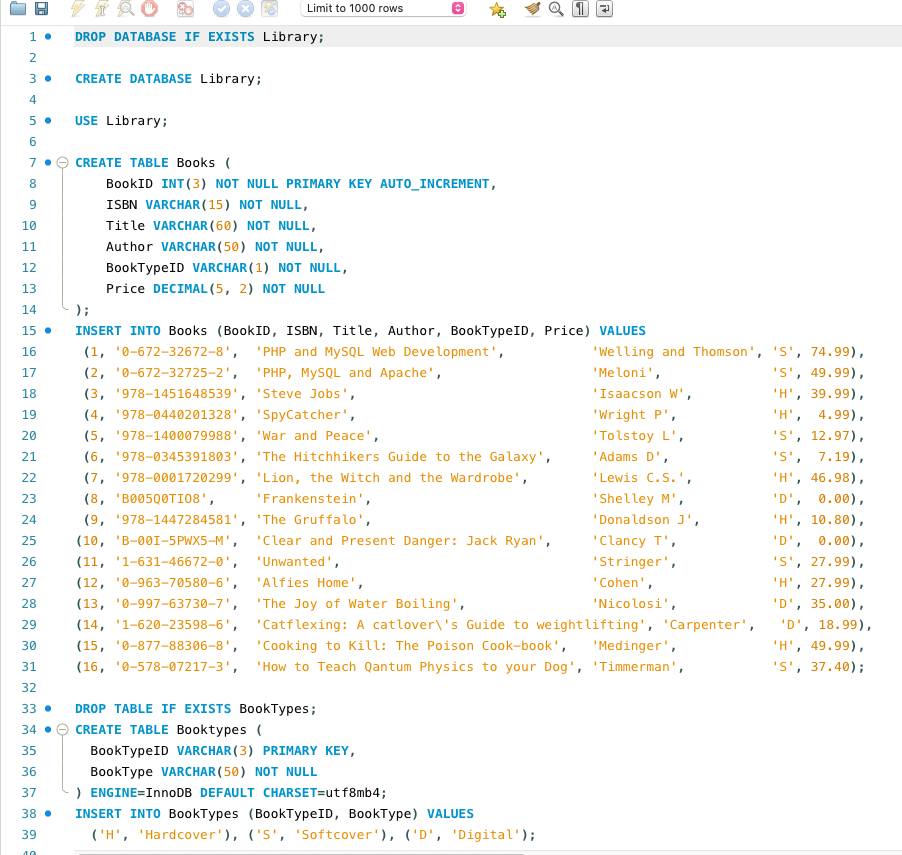902x855 pixels.
Task: Click 'VARCHAR(15)' in the ISBN column line
Action: pyautogui.click(x=188, y=205)
